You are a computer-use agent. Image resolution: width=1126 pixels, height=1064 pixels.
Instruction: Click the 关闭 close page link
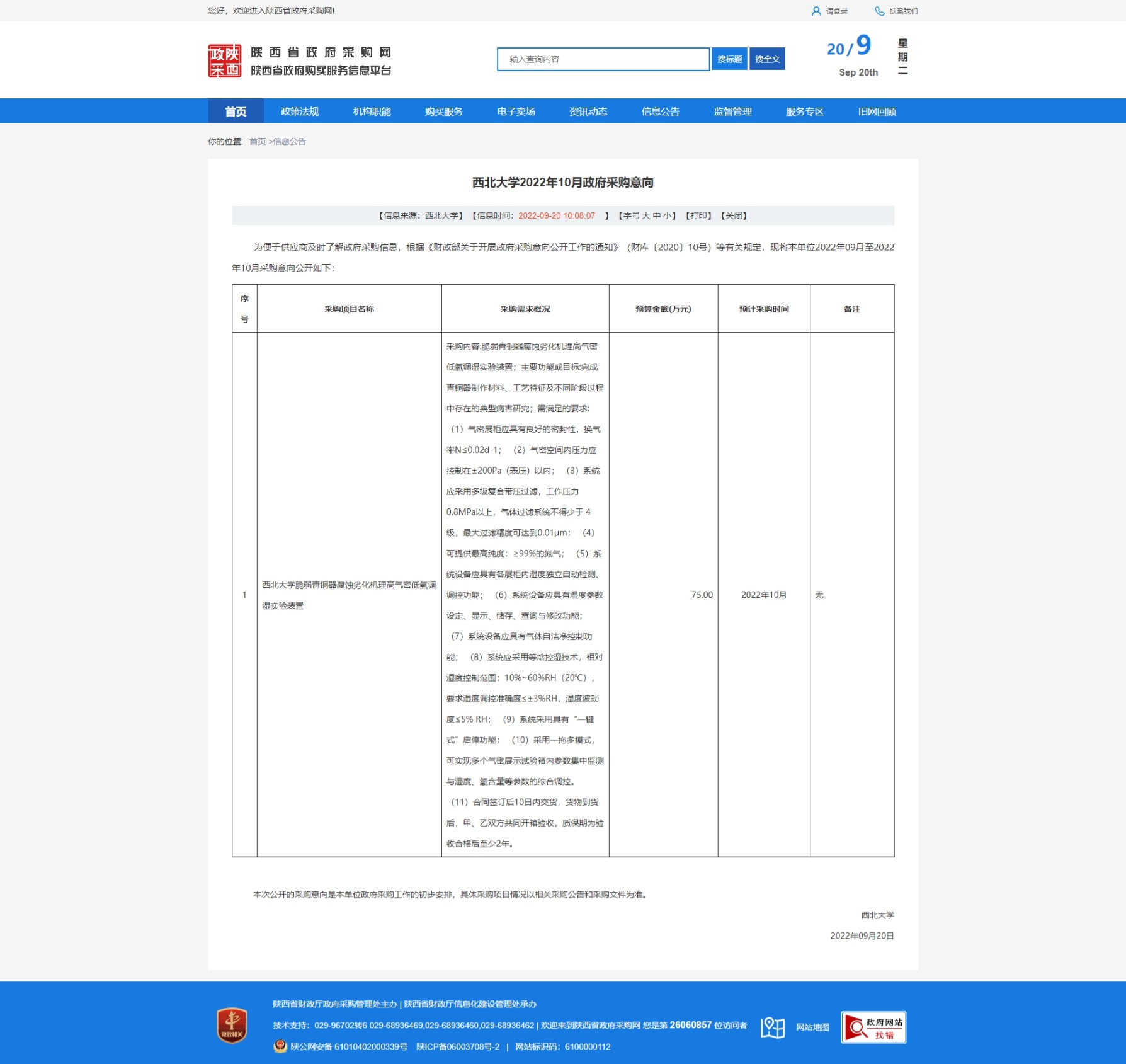pos(734,215)
